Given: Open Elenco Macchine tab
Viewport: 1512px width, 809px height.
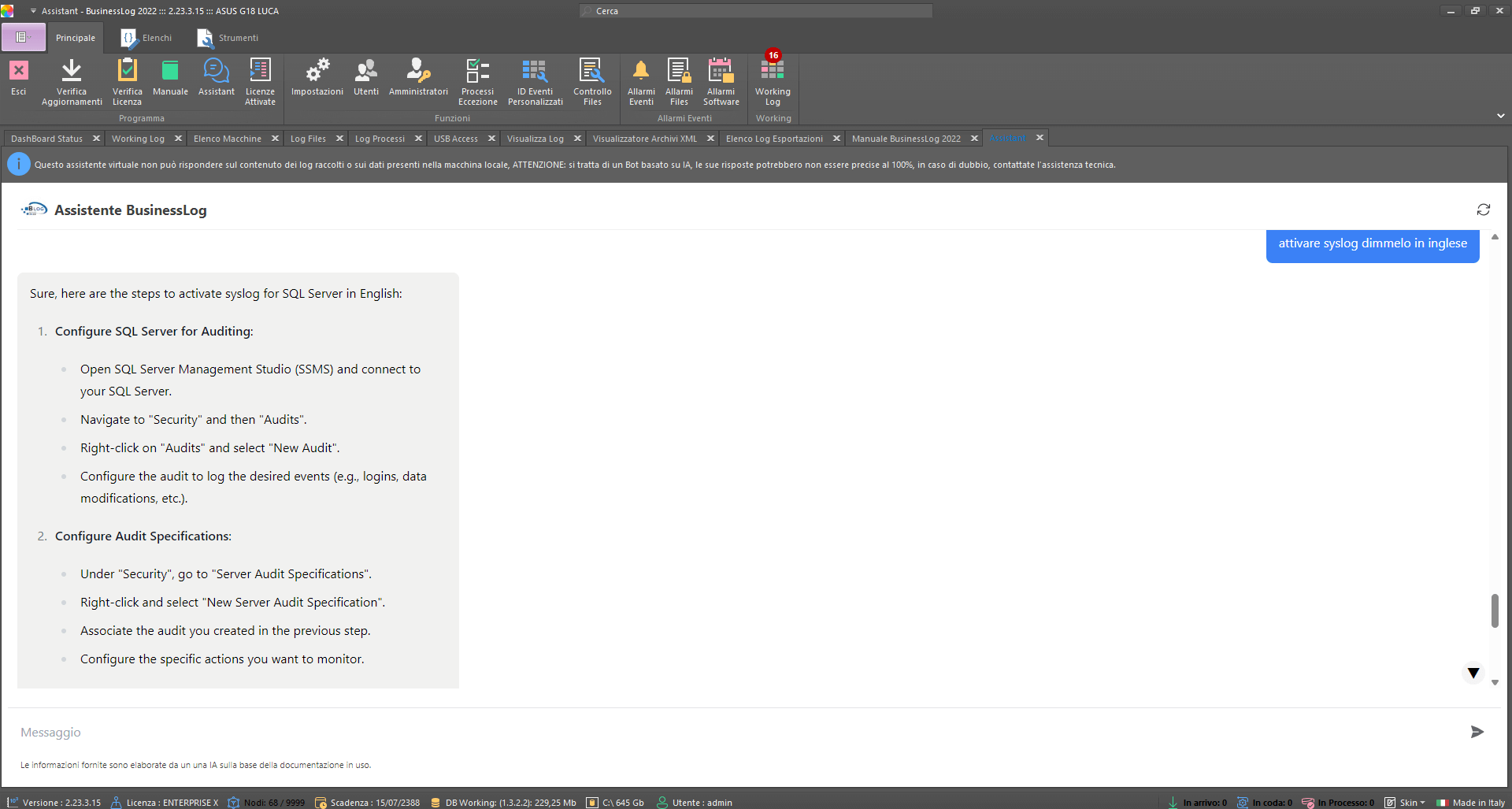Looking at the screenshot, I should (227, 139).
